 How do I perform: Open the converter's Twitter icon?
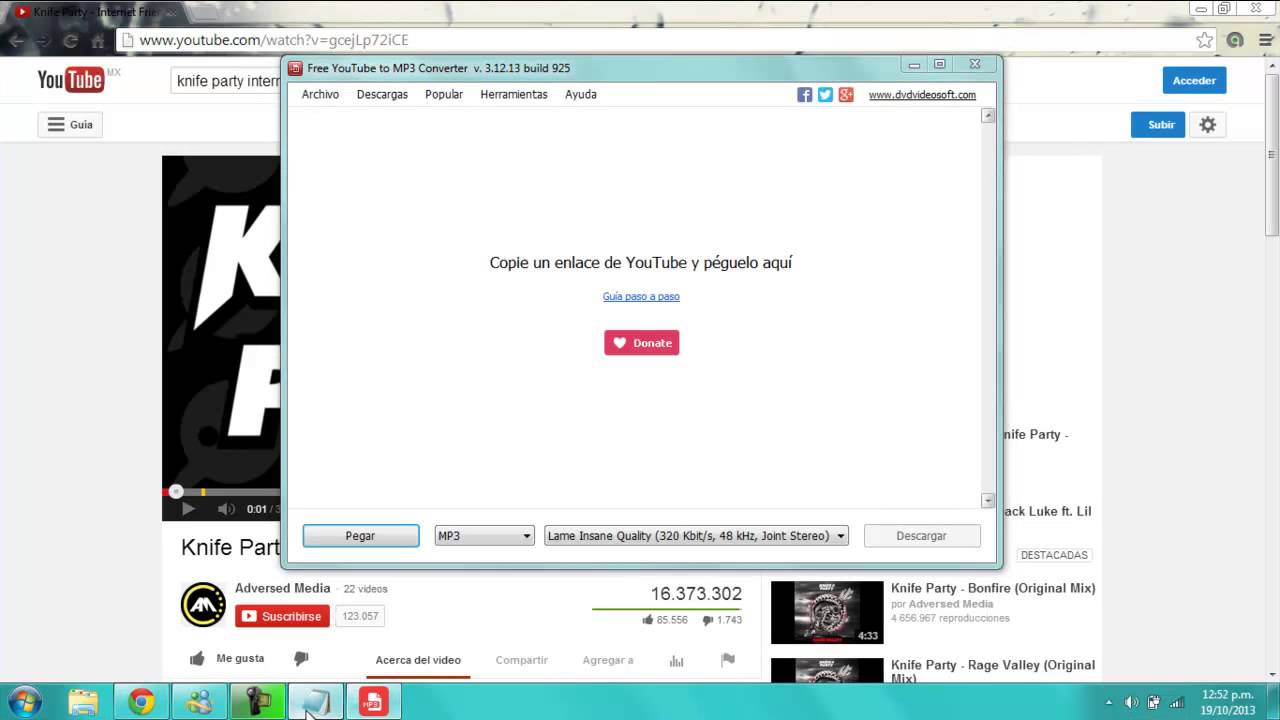[825, 95]
